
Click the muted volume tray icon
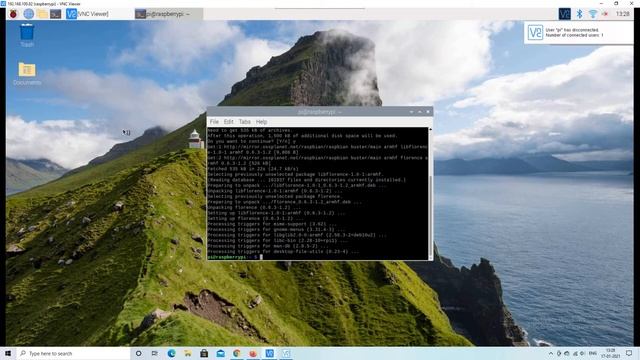pyautogui.click(x=605, y=14)
